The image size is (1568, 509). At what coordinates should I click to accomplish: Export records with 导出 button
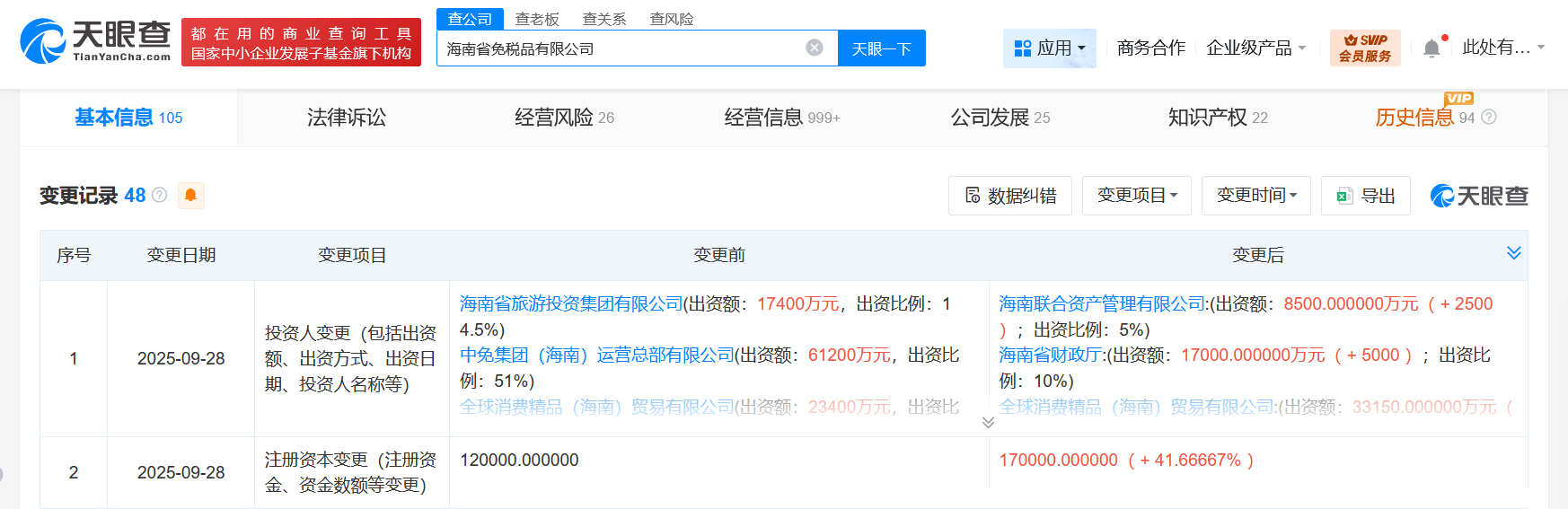1365,195
